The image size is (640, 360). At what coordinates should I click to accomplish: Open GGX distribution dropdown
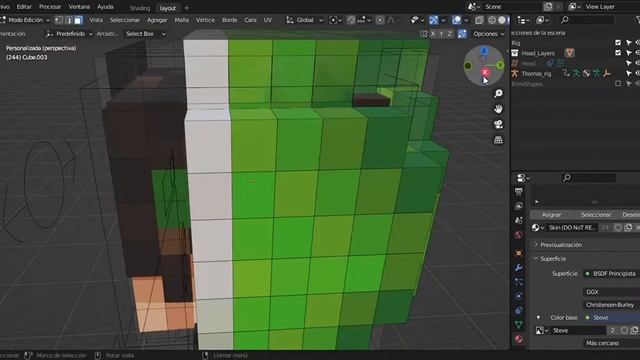click(611, 292)
